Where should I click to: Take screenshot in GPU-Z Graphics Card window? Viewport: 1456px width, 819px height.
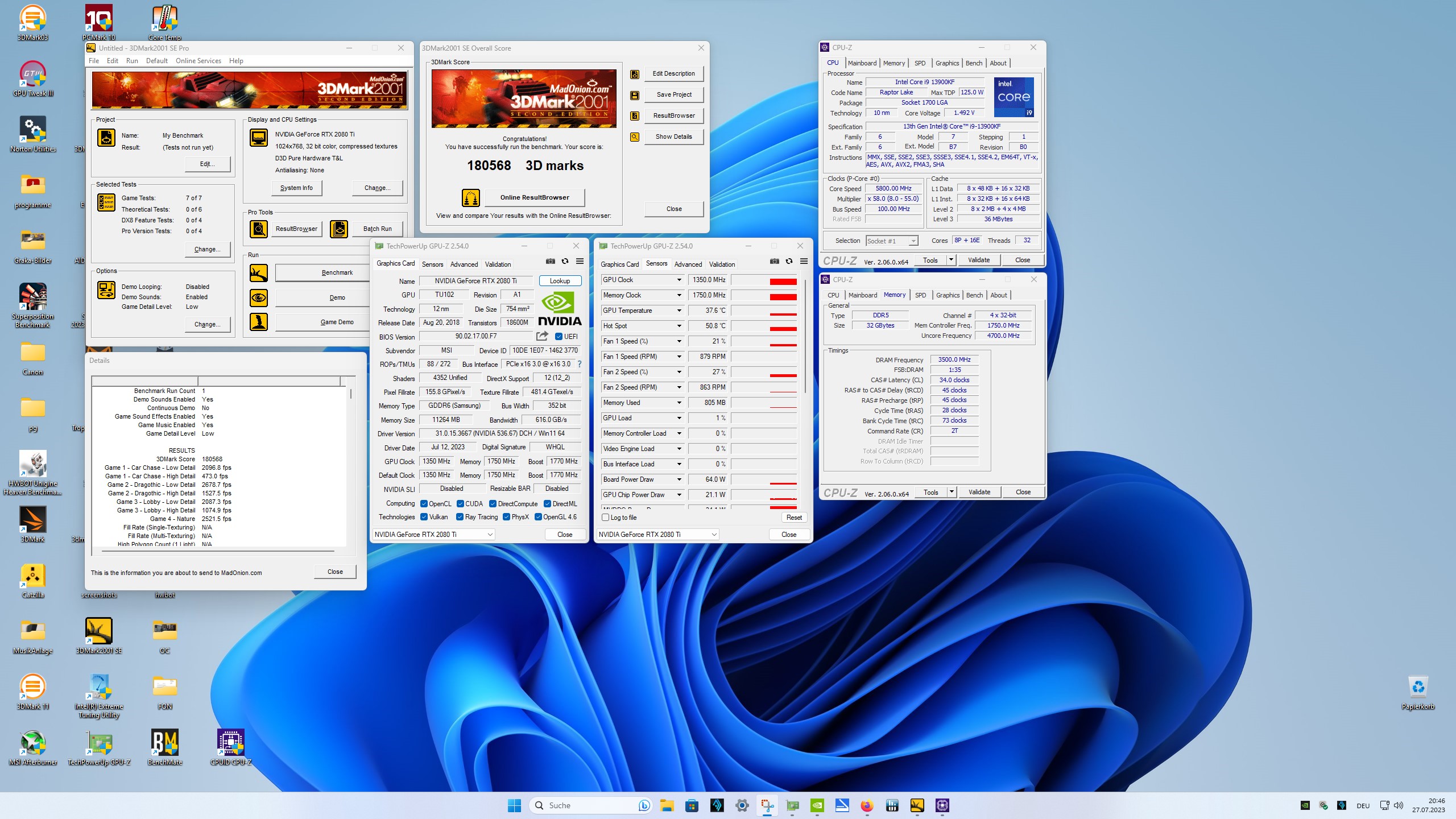(x=550, y=261)
